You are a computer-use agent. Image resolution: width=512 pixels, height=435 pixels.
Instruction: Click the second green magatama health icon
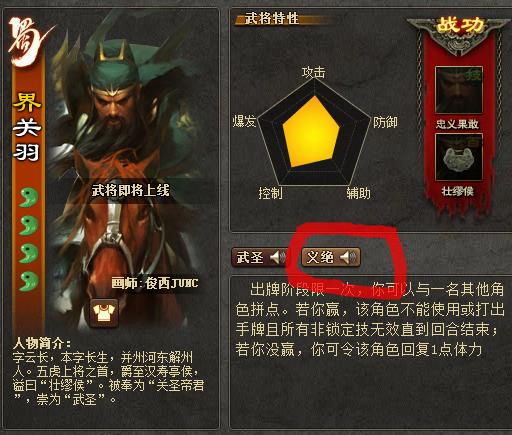[x=28, y=225]
